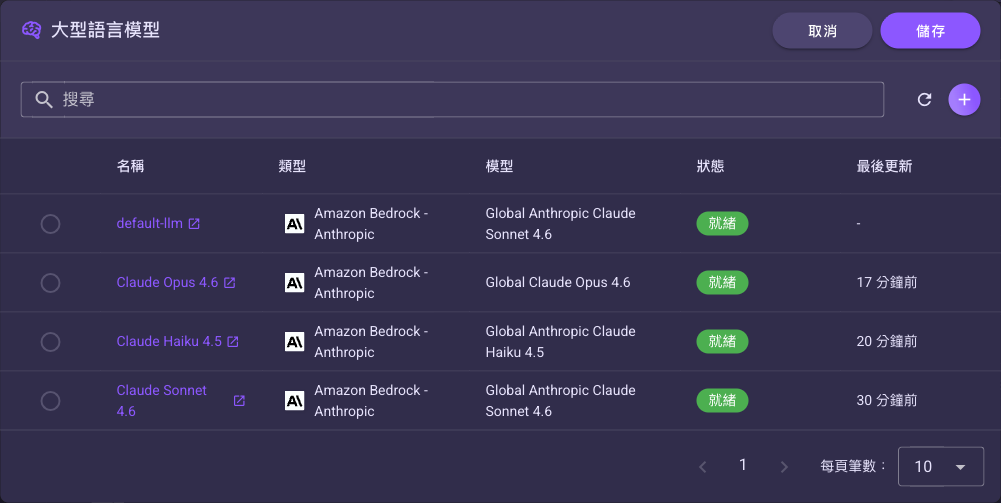The image size is (1001, 503).
Task: Go to next page arrow
Action: coord(784,467)
